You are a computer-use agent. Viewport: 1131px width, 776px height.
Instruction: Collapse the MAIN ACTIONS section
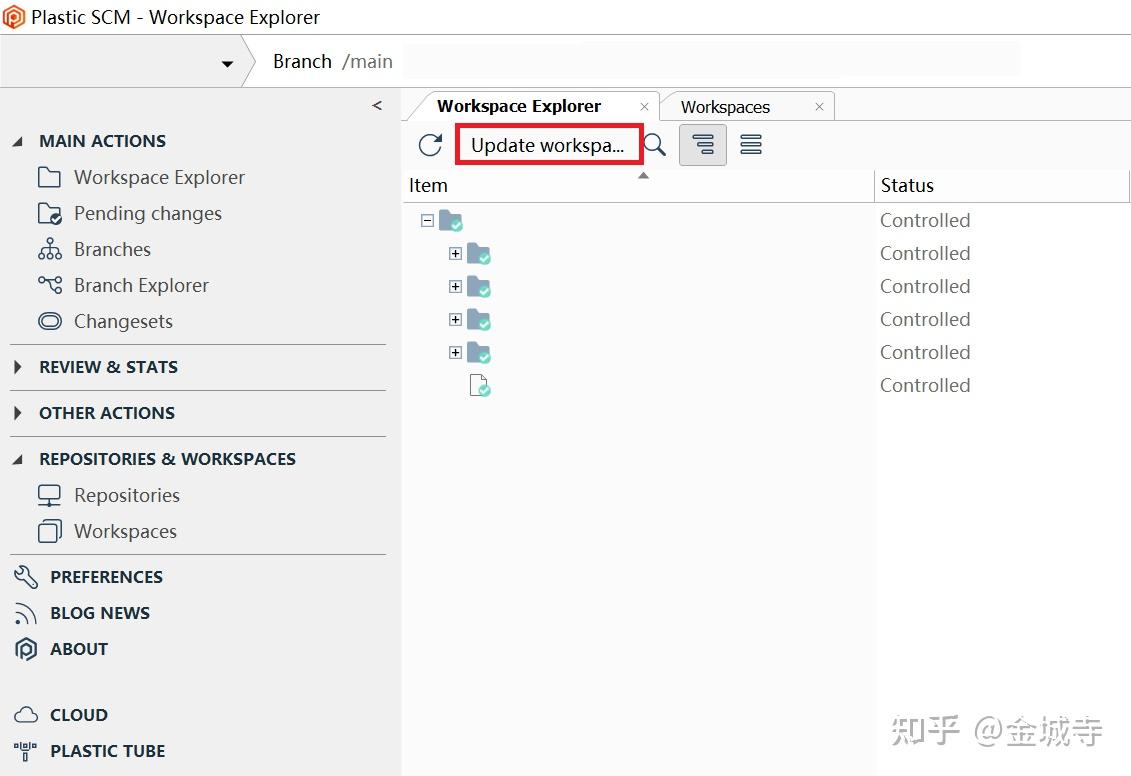coord(18,141)
